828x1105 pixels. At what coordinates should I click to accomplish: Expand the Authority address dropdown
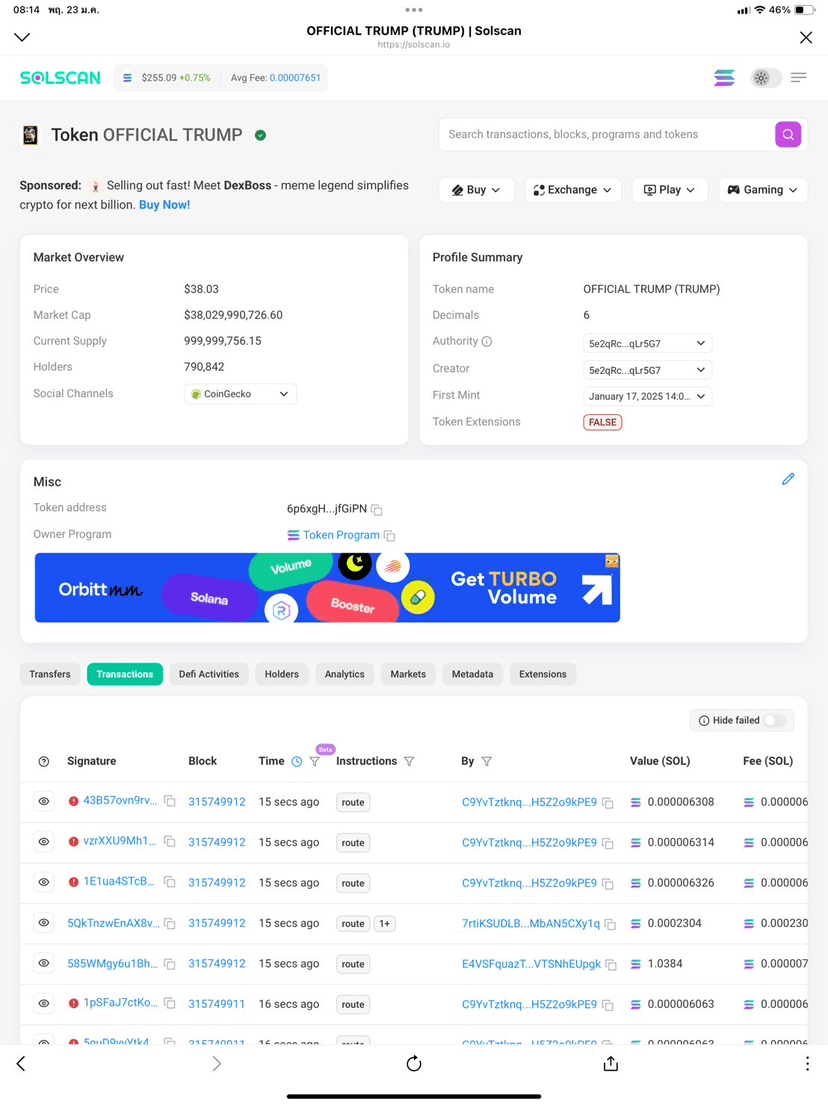[x=648, y=343]
